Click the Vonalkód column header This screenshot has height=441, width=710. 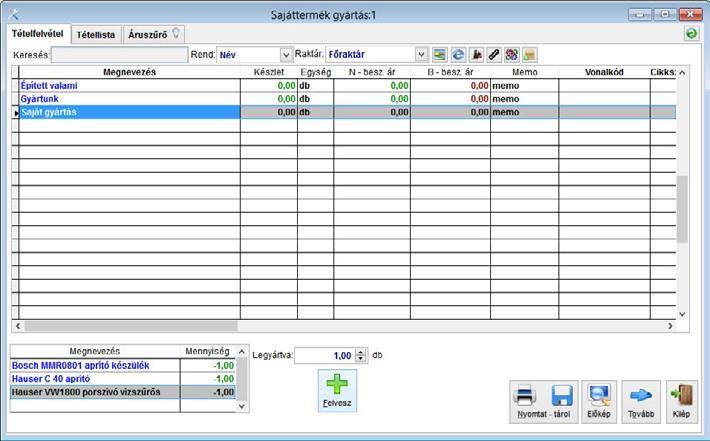coord(604,72)
